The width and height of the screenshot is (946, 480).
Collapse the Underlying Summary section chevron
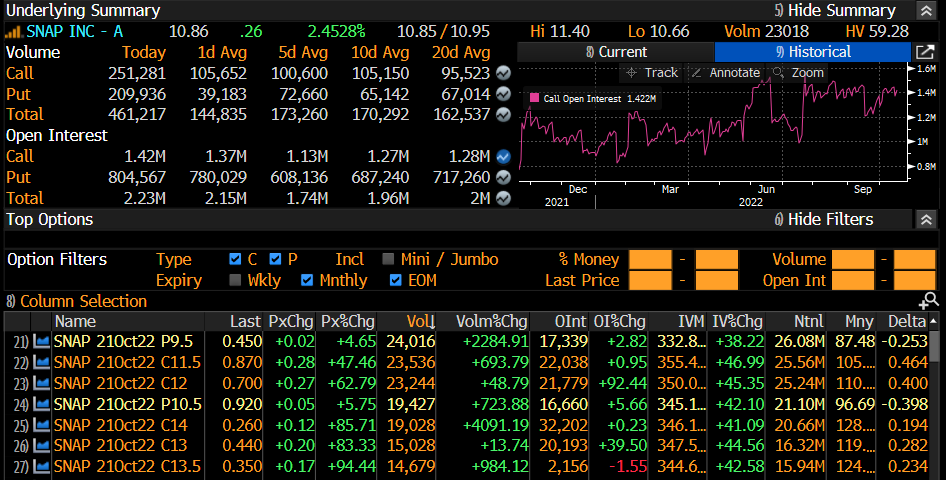click(x=926, y=10)
